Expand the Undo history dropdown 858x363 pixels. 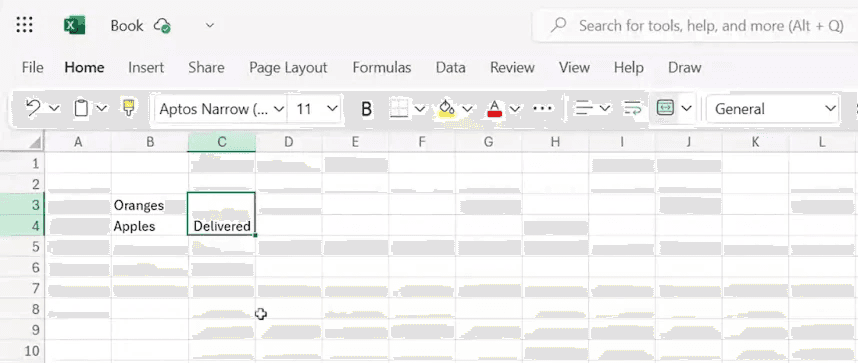(54, 108)
